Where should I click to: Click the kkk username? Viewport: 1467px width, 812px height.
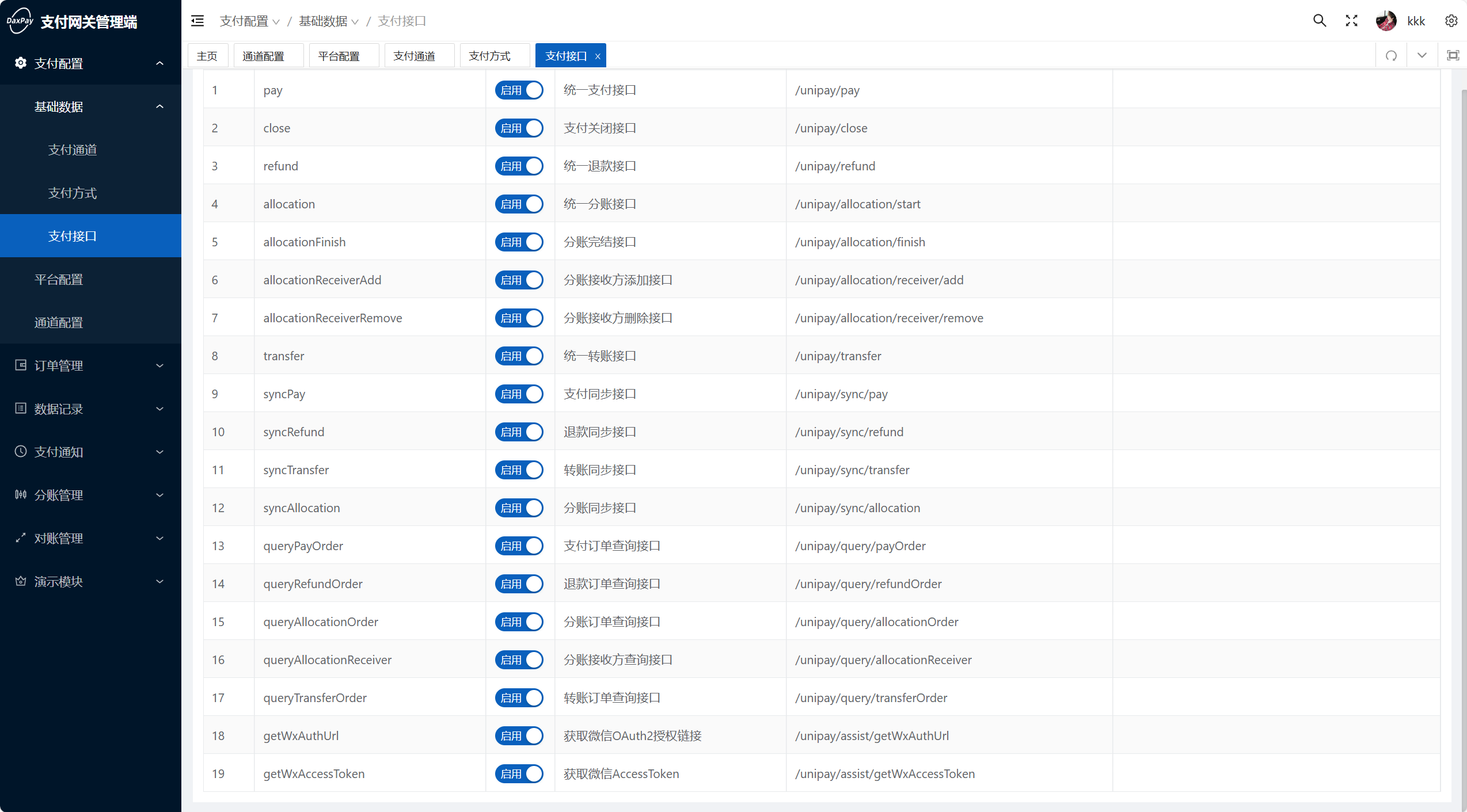(x=1416, y=21)
